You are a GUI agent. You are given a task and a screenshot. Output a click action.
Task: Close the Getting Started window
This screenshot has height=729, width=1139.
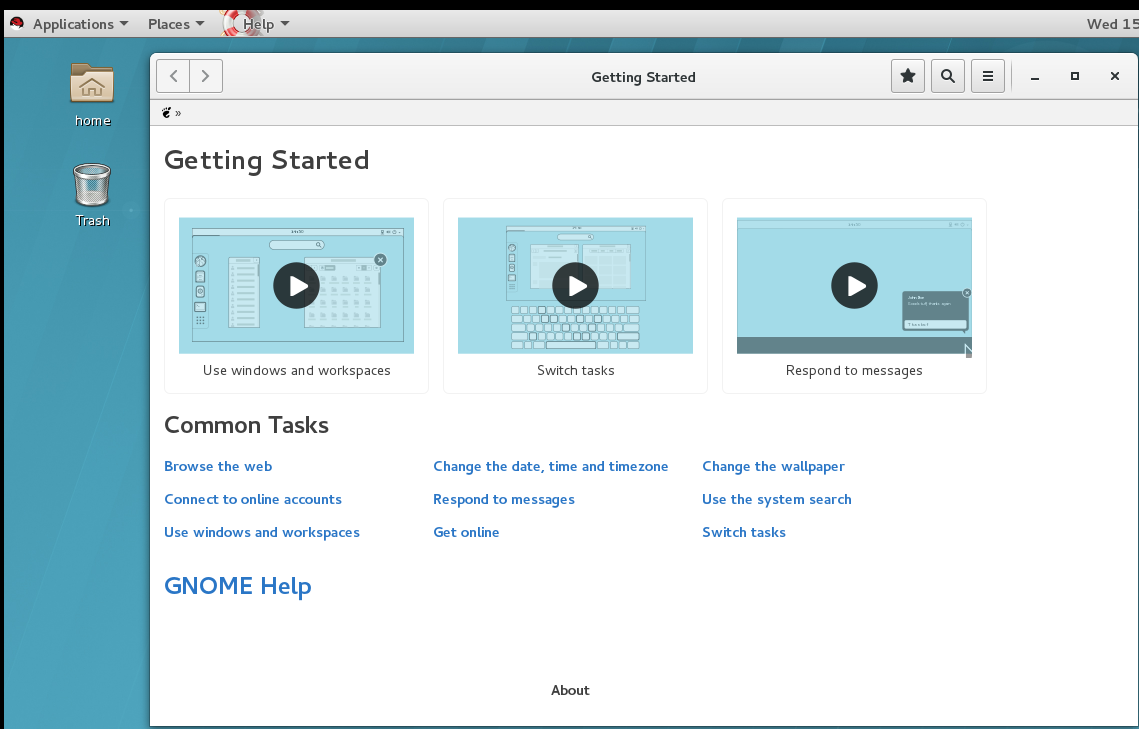point(1115,76)
